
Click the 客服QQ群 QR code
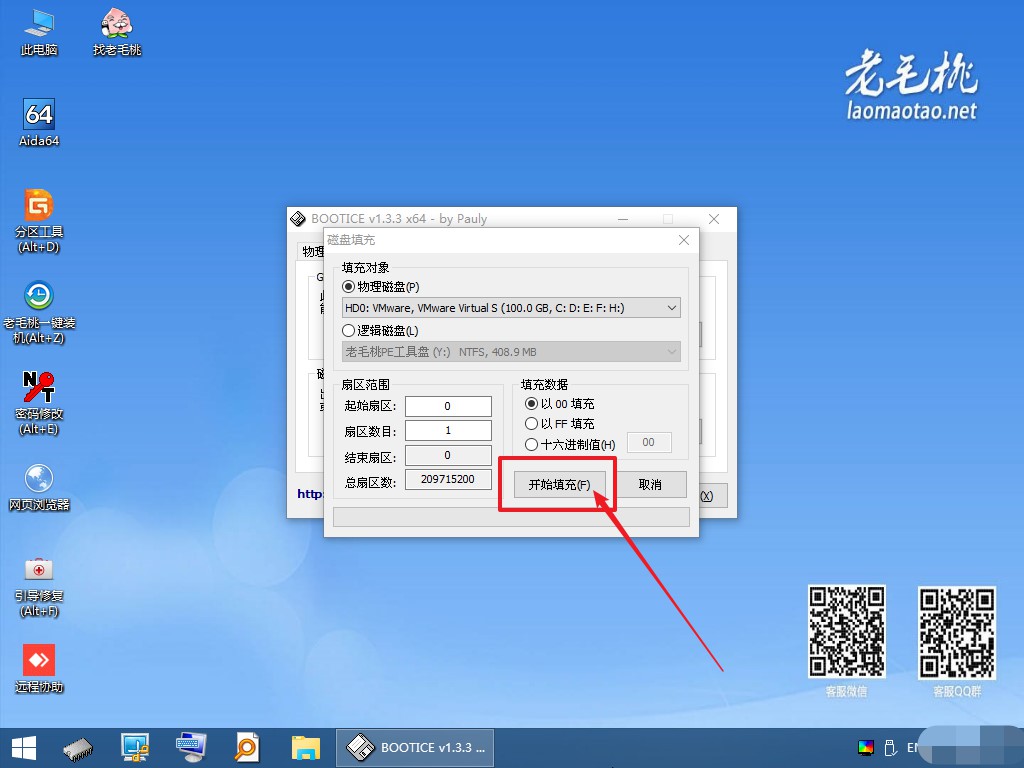pos(957,633)
